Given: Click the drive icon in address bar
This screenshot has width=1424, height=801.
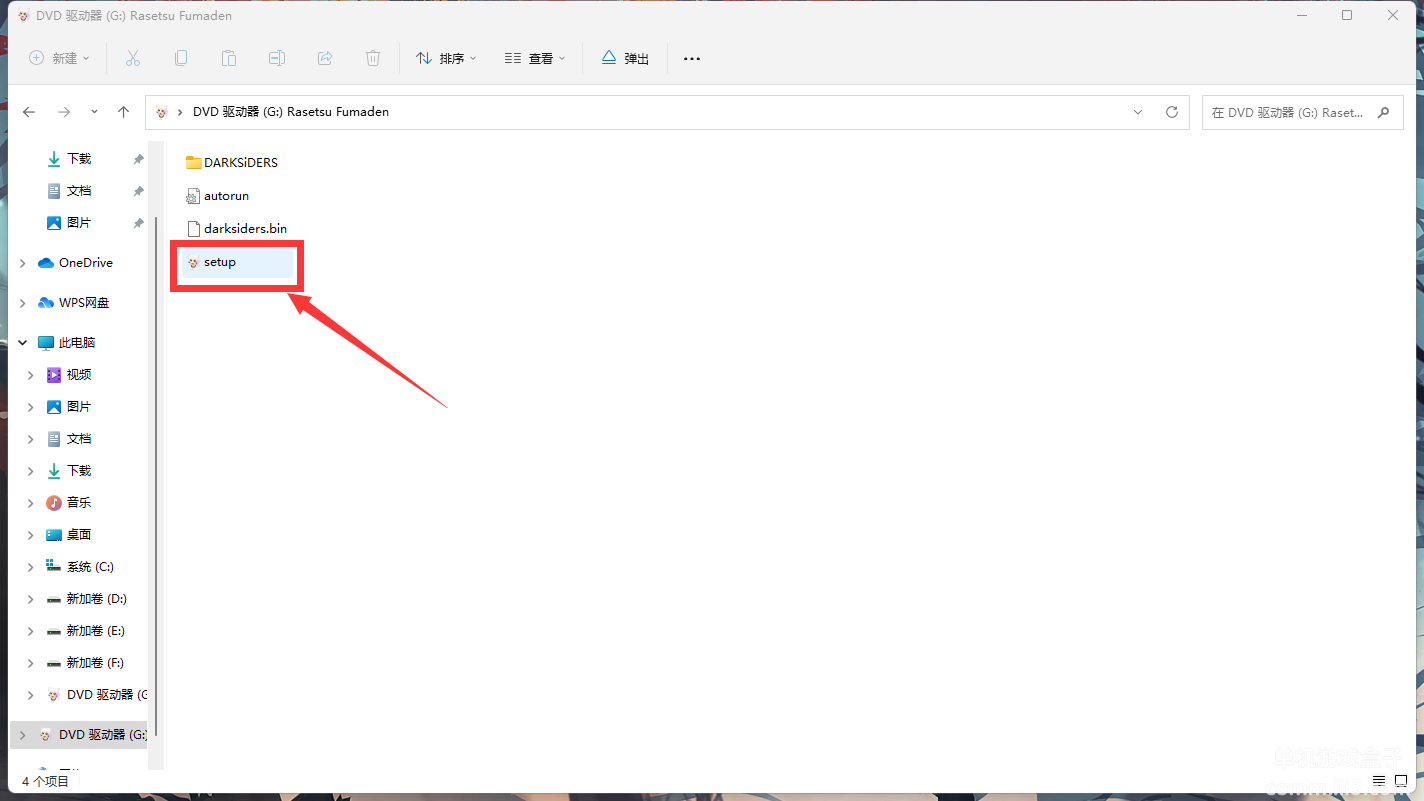Looking at the screenshot, I should click(x=162, y=112).
